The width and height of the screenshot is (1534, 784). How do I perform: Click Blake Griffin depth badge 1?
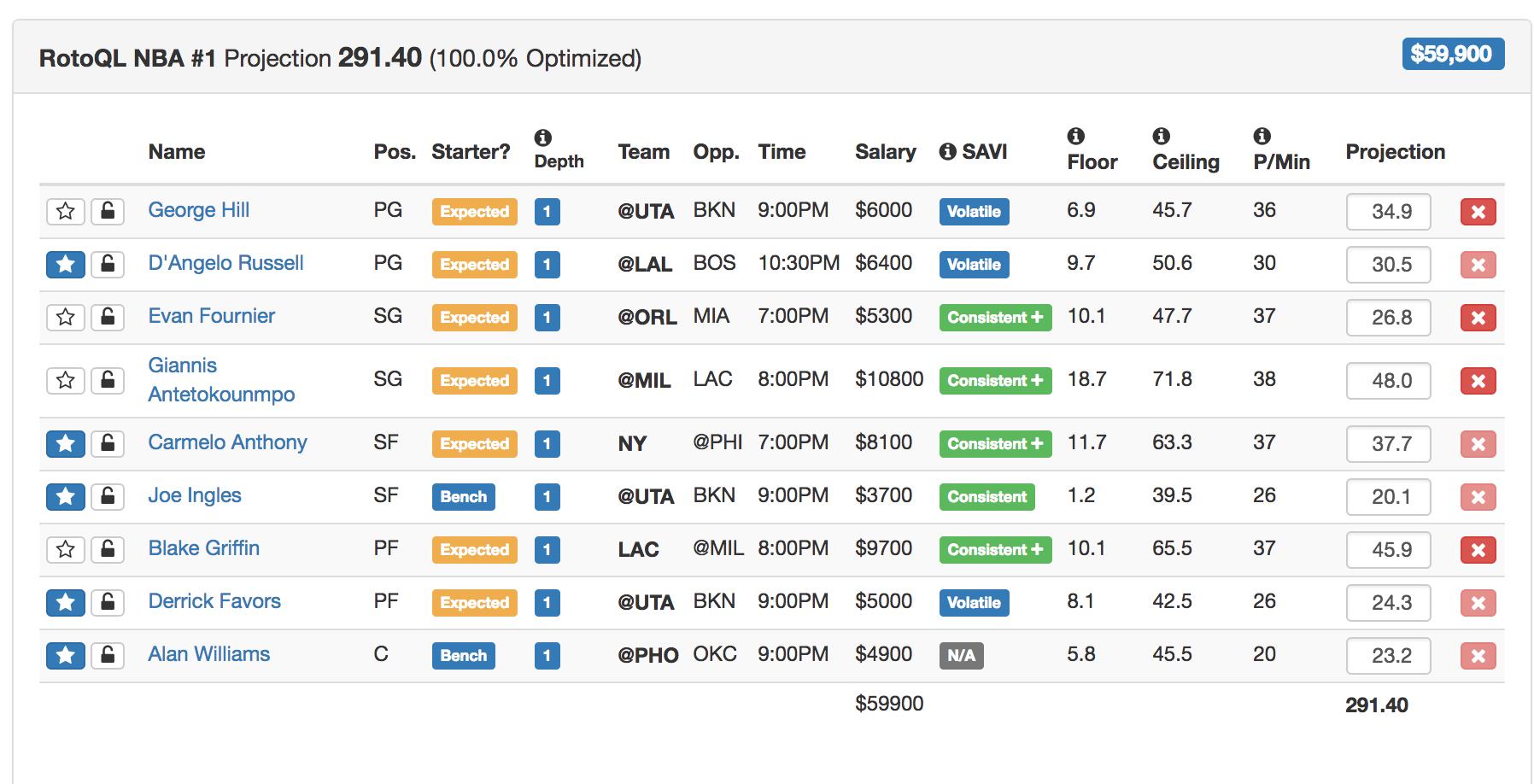click(x=547, y=550)
